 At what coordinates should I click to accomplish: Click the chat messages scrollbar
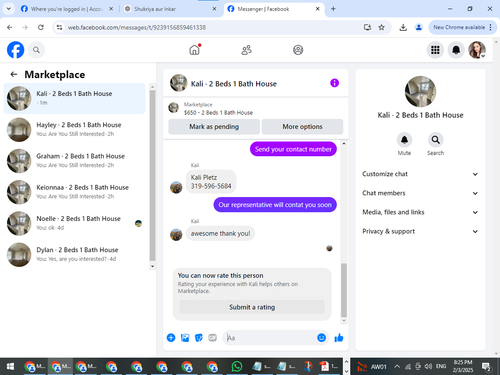point(344,290)
